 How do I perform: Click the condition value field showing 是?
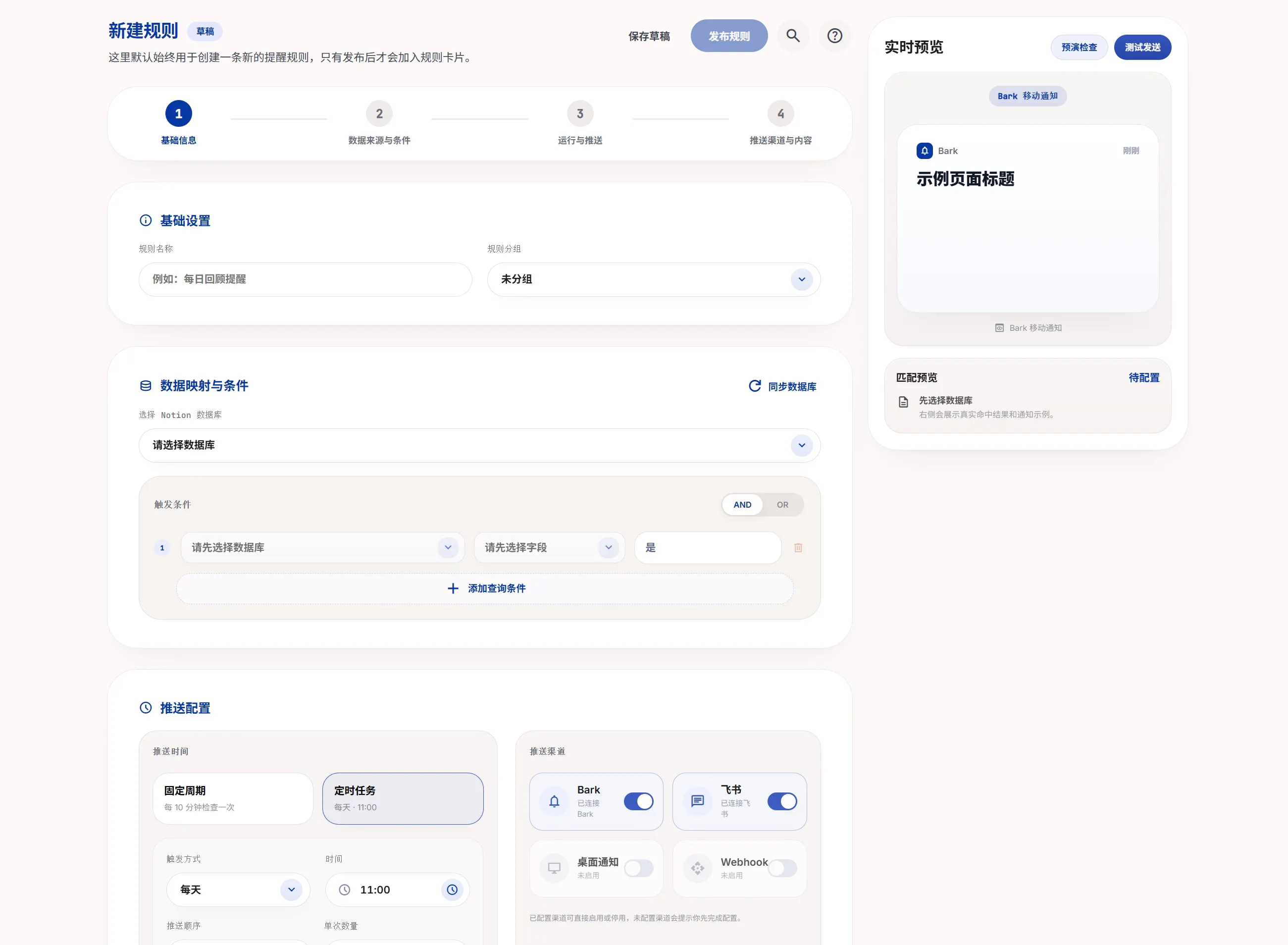point(708,548)
